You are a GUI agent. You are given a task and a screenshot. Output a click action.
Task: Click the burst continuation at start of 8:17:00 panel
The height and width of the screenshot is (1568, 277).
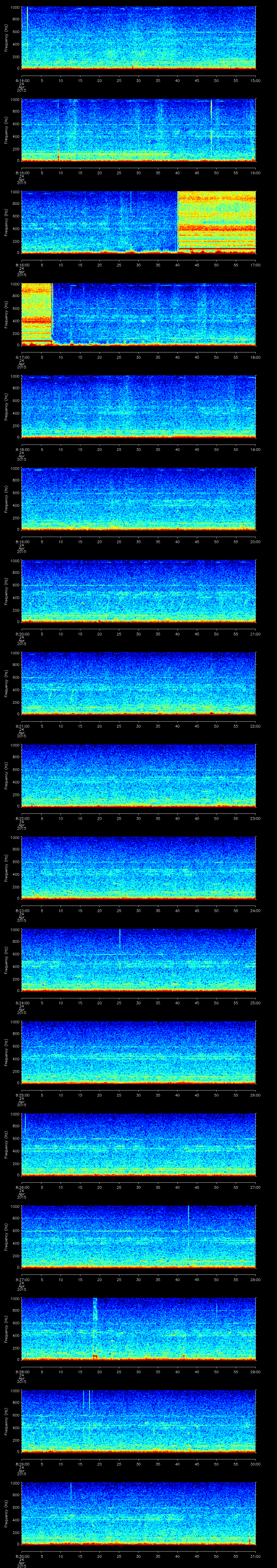click(x=37, y=314)
